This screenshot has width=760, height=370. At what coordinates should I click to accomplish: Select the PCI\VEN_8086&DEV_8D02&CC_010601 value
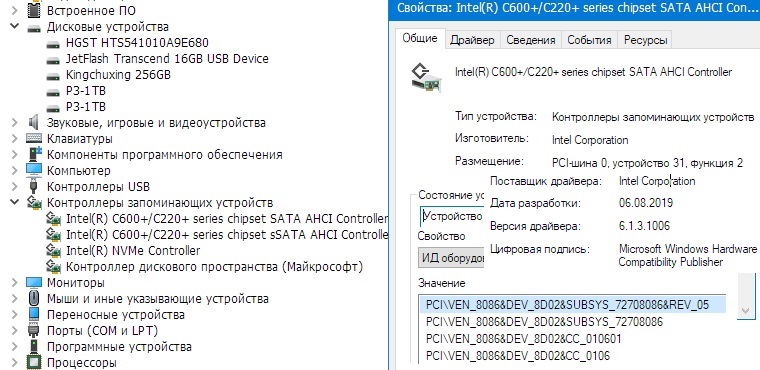523,338
